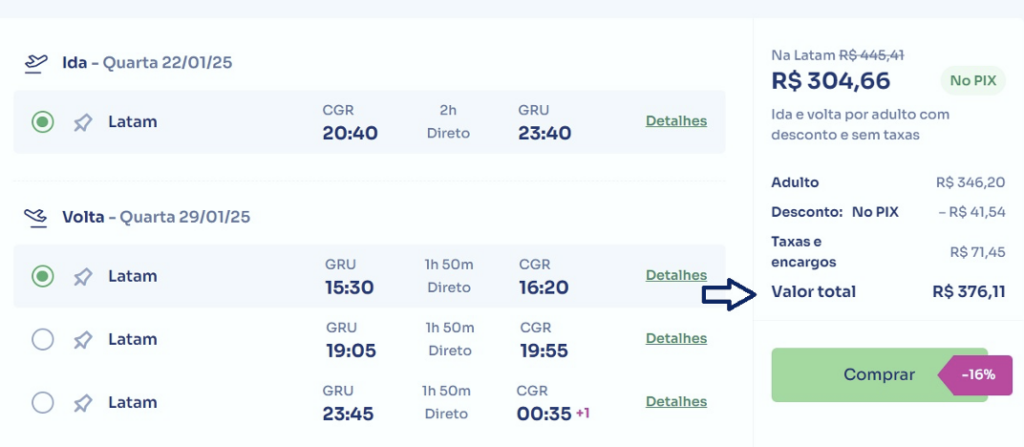
Task: Choose the 23:45 return flight option
Action: point(42,403)
